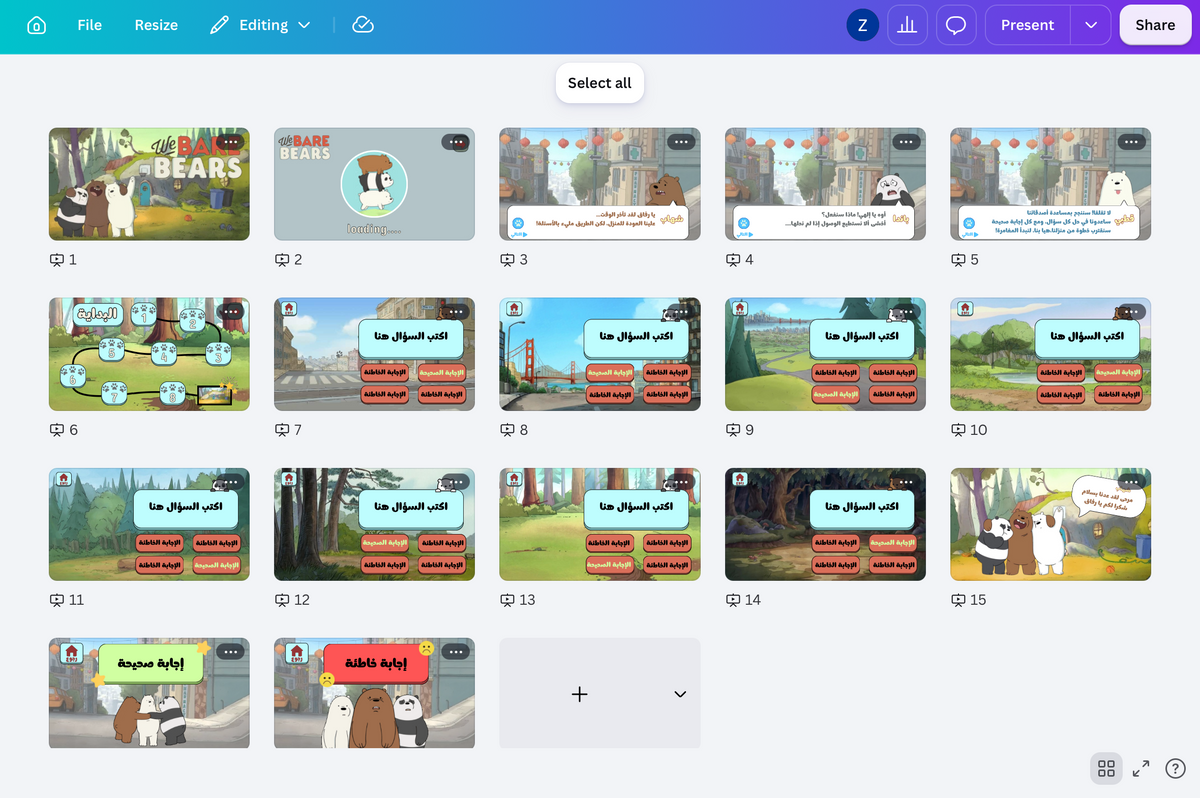Select the tall trees question slide 12
This screenshot has height=798, width=1200.
tap(374, 524)
